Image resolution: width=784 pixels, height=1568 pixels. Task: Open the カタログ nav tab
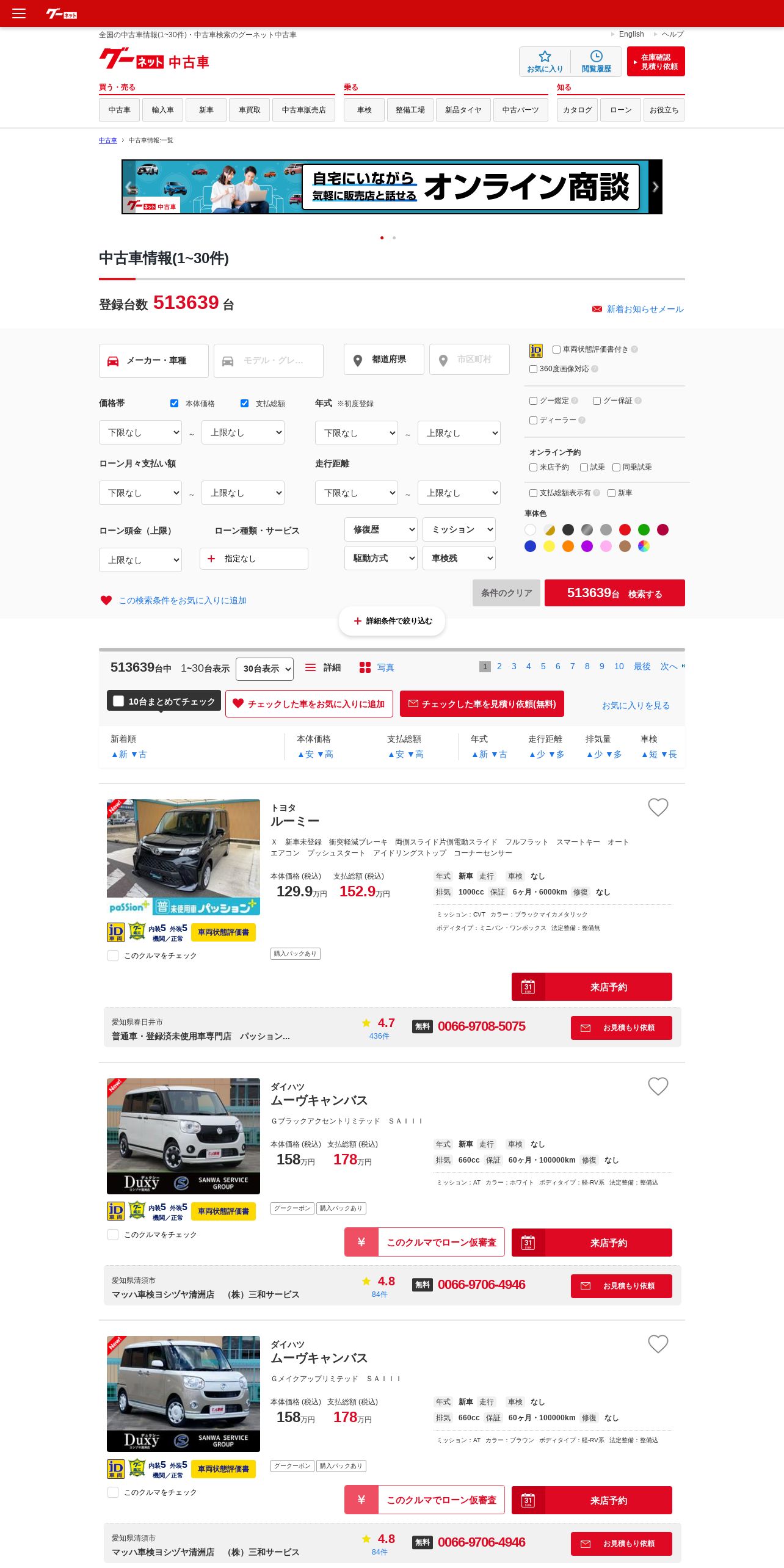tap(578, 110)
